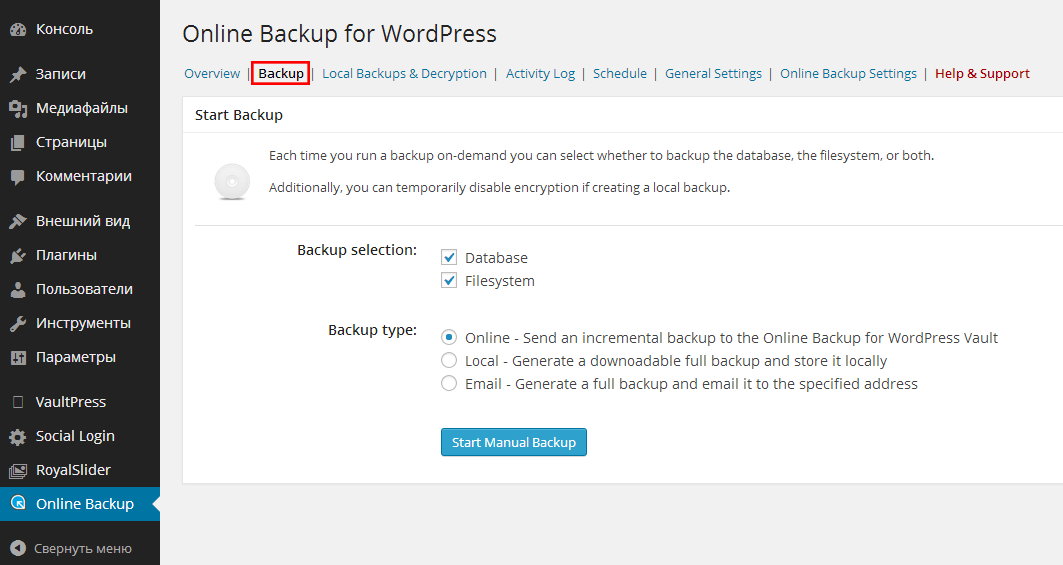Switch to Activity Log tab

(540, 73)
